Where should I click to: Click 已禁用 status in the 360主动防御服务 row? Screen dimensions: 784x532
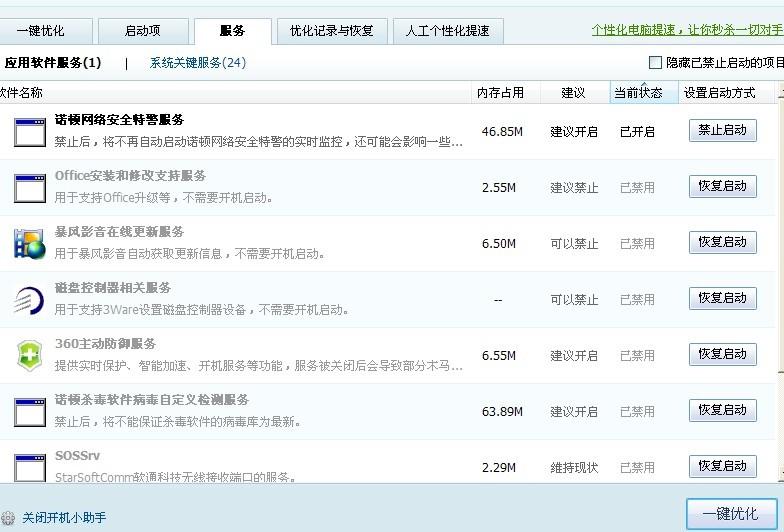click(x=638, y=356)
